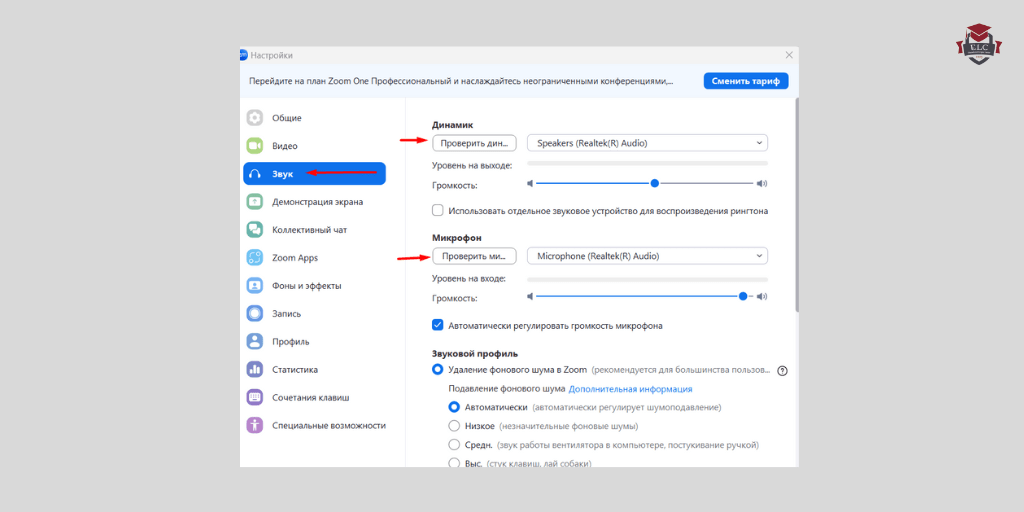This screenshot has height=512, width=1024.
Task: Open Speakers (Realtek(R) Audio) dropdown
Action: coord(647,143)
